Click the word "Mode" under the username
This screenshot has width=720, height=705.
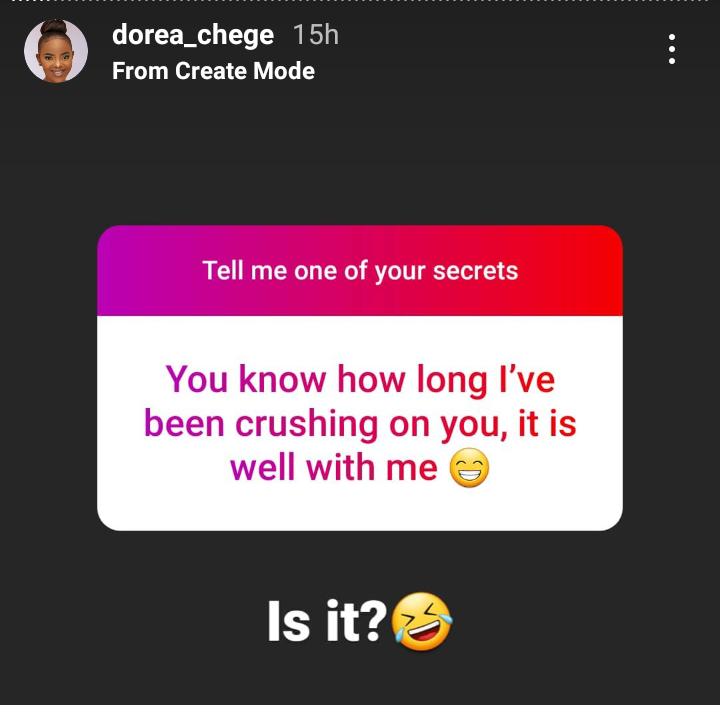(284, 71)
